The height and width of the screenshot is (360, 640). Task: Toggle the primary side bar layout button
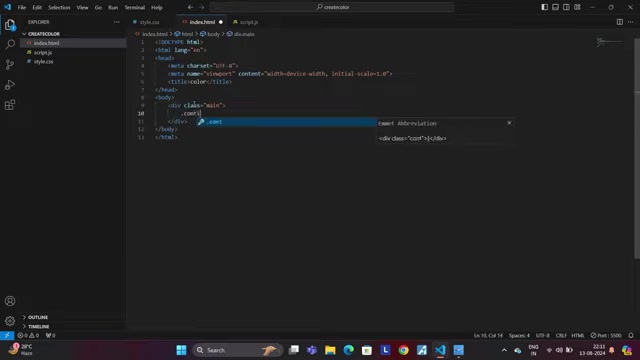544,7
